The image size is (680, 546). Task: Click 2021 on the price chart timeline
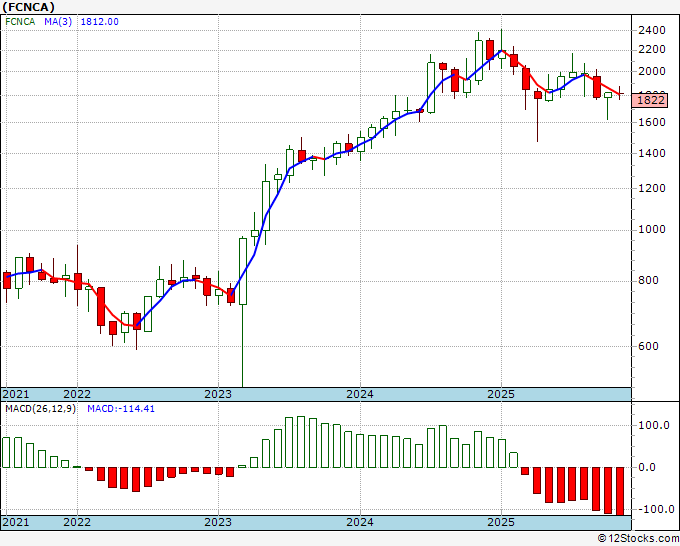(16, 394)
